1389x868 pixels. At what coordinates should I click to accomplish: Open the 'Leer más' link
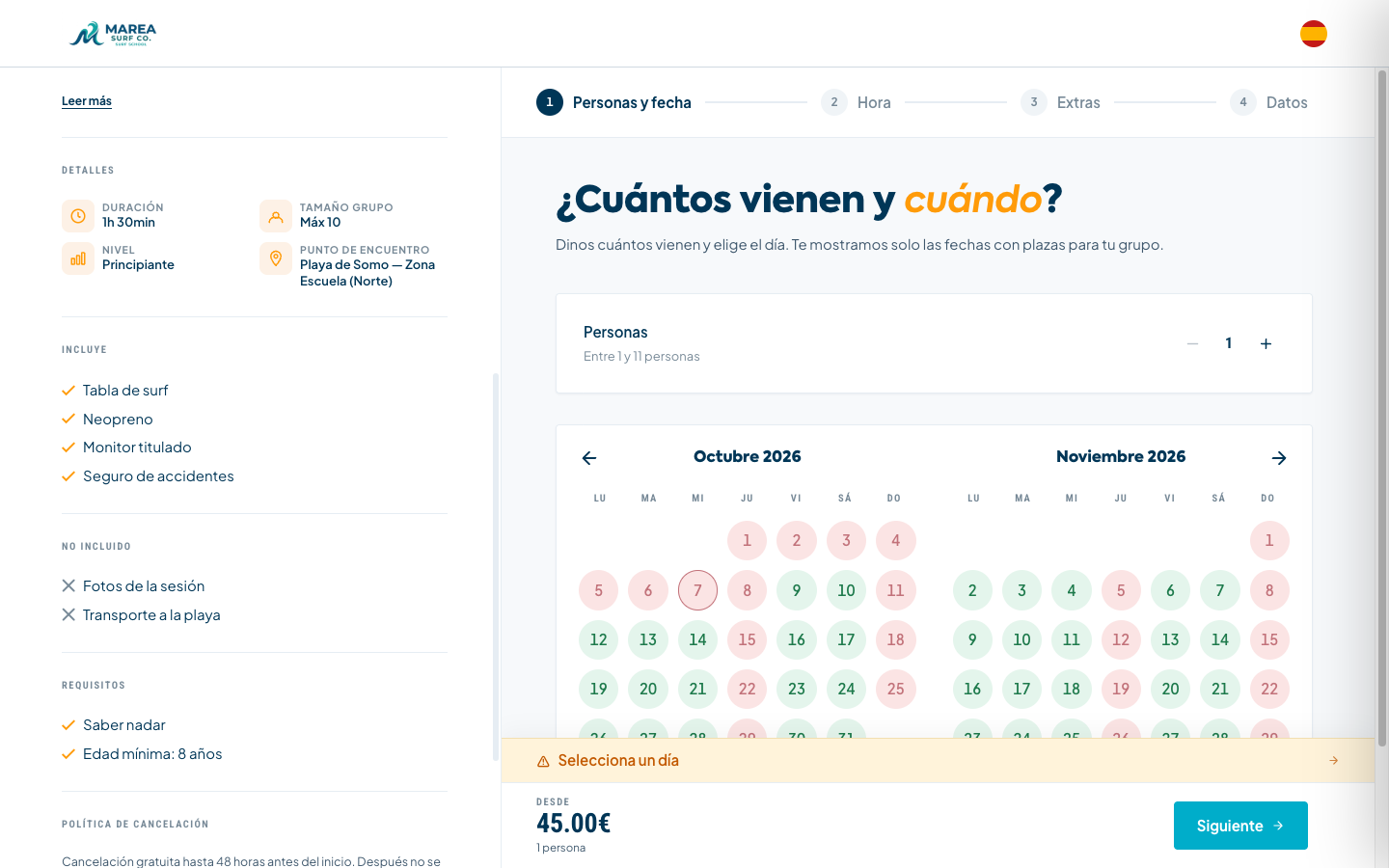pyautogui.click(x=87, y=101)
